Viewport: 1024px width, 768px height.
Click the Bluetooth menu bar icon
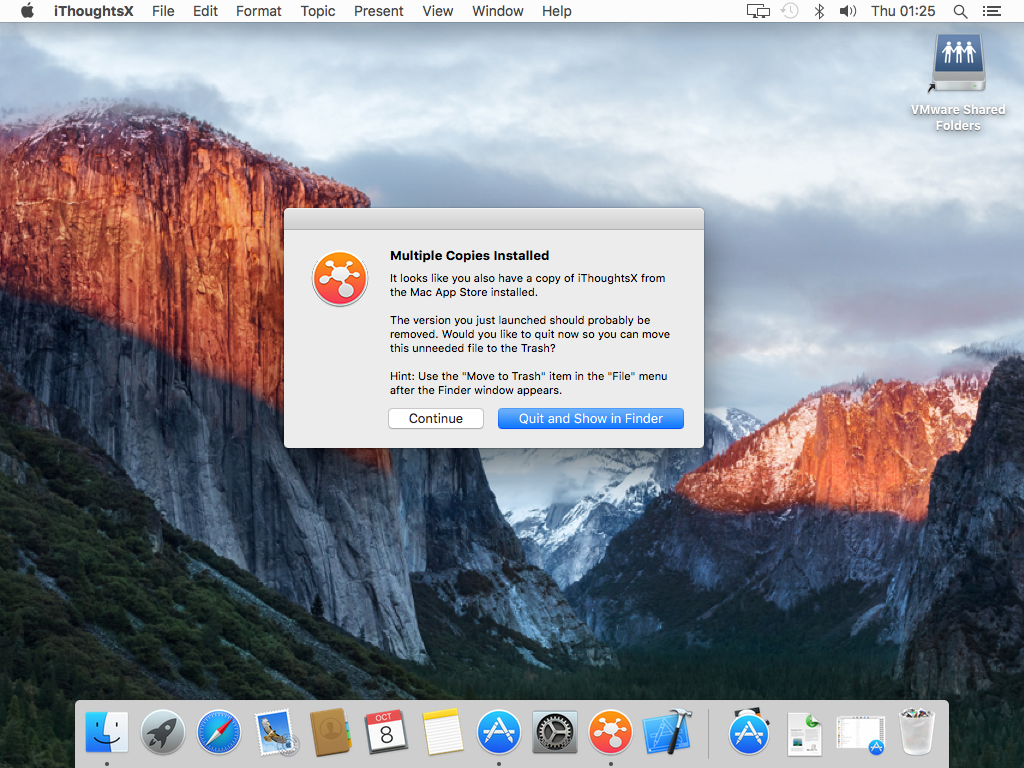coord(819,11)
